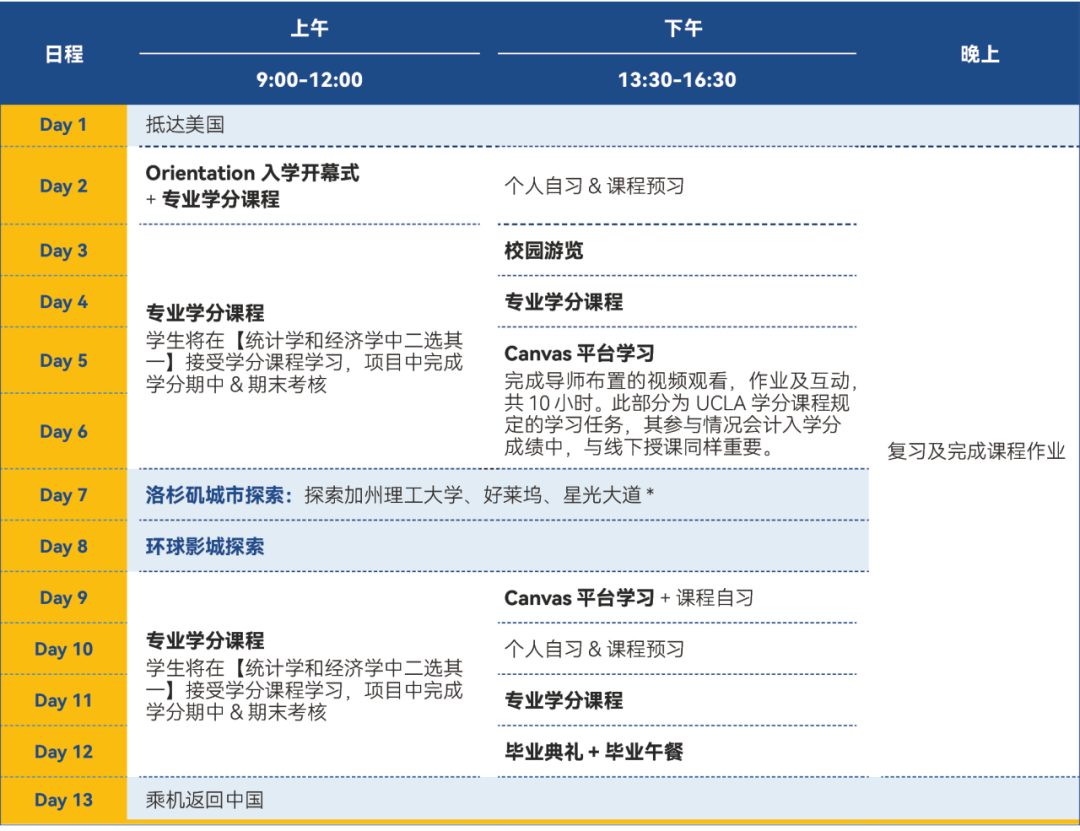Click the 洛杉矶城市探索 exploration row
Viewport: 1080px width, 831px height.
click(x=400, y=495)
